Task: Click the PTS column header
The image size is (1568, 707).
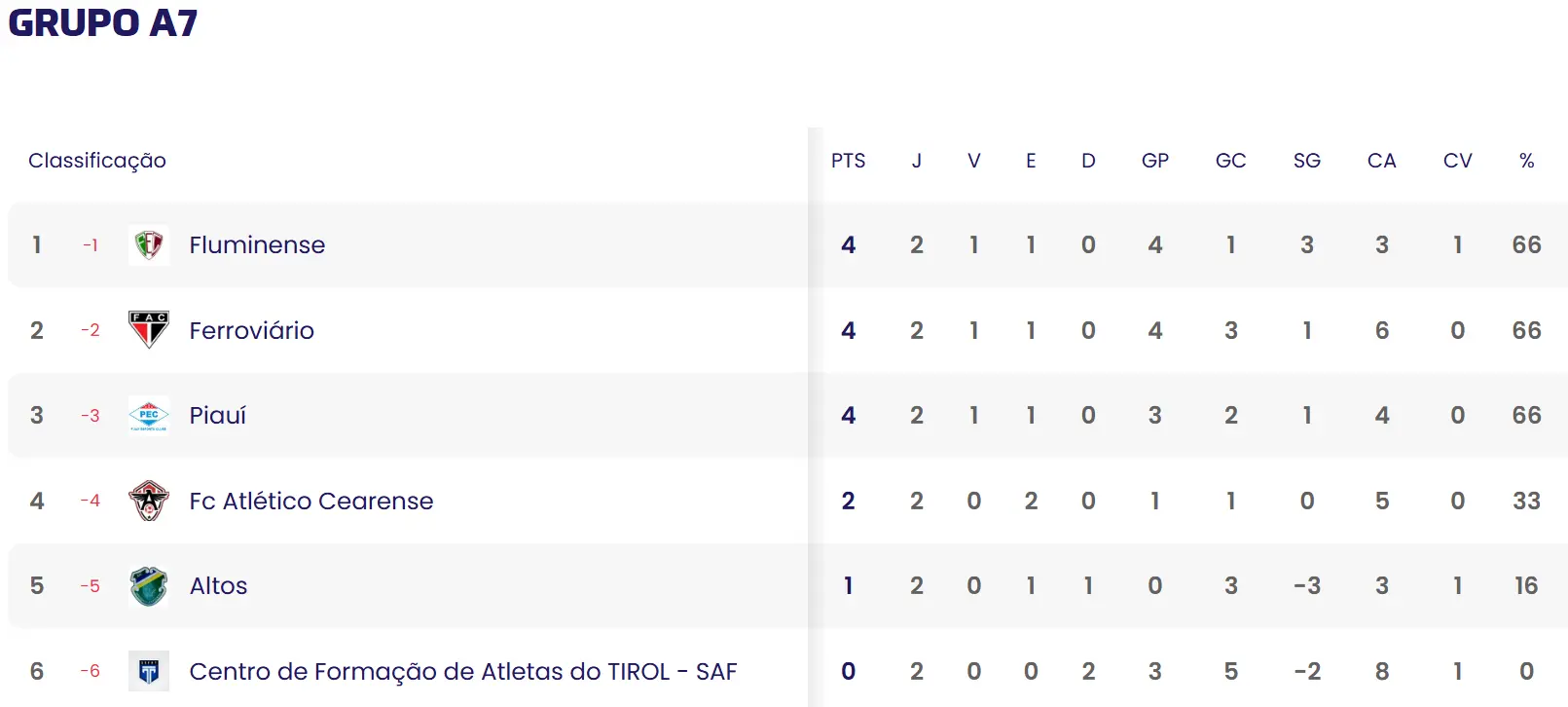Action: click(848, 161)
